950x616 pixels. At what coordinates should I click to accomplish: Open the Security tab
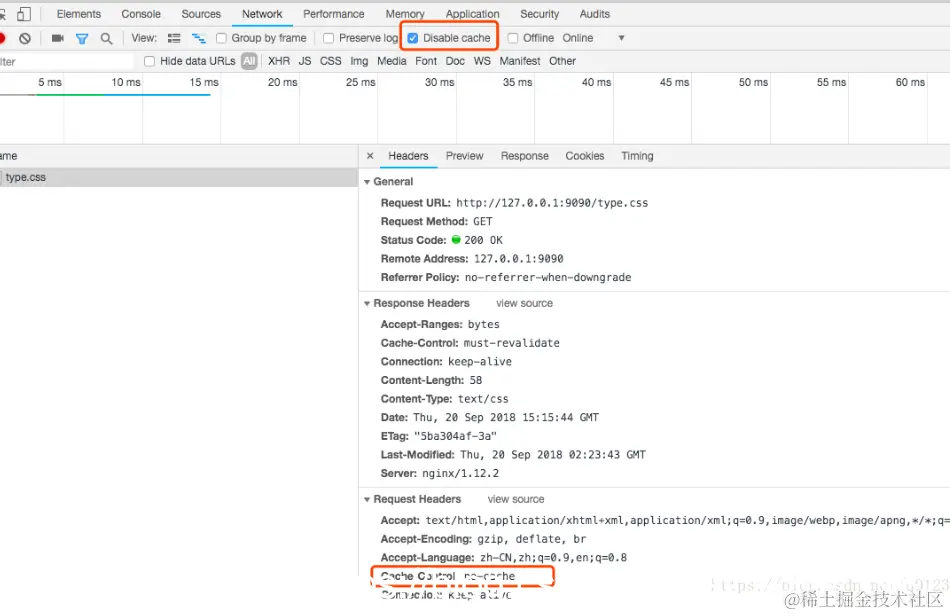click(539, 14)
